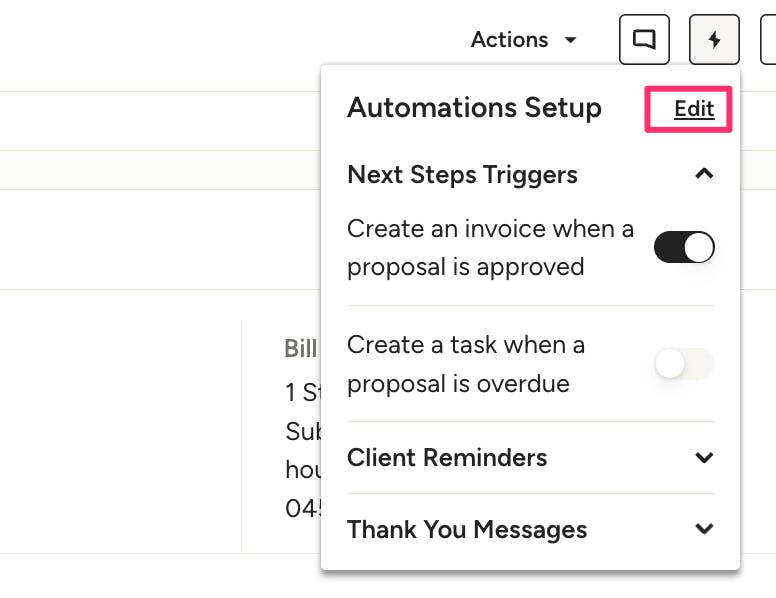The height and width of the screenshot is (598, 776).
Task: Enable task creation for overdue proposal toggle
Action: tap(684, 364)
